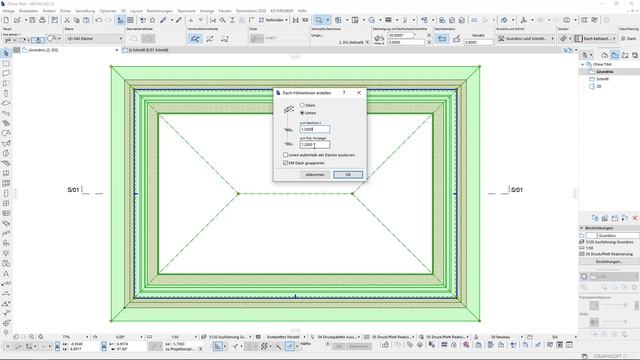Click the Copy icon in the toolbar
Viewport: 640px width, 360px height.
click(x=76, y=20)
